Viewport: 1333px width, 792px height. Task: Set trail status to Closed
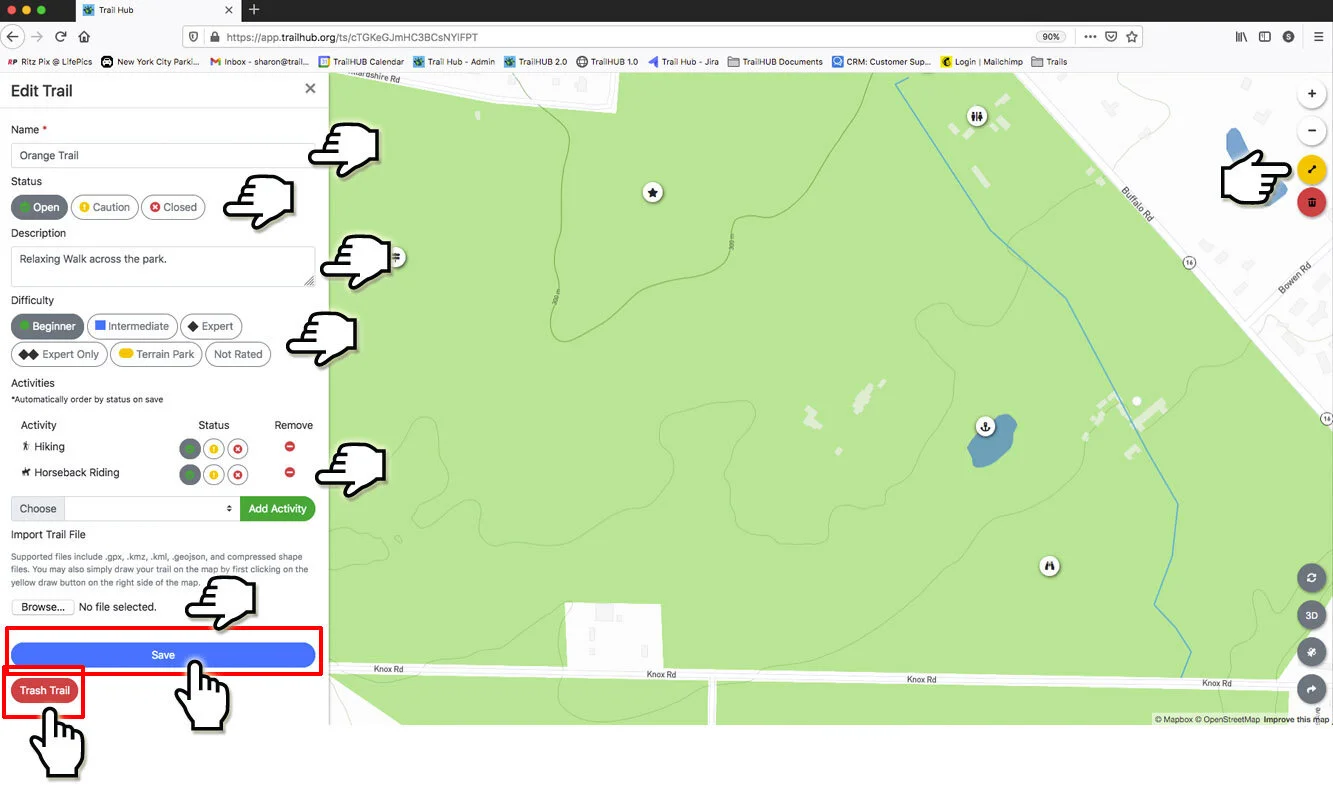coord(173,207)
